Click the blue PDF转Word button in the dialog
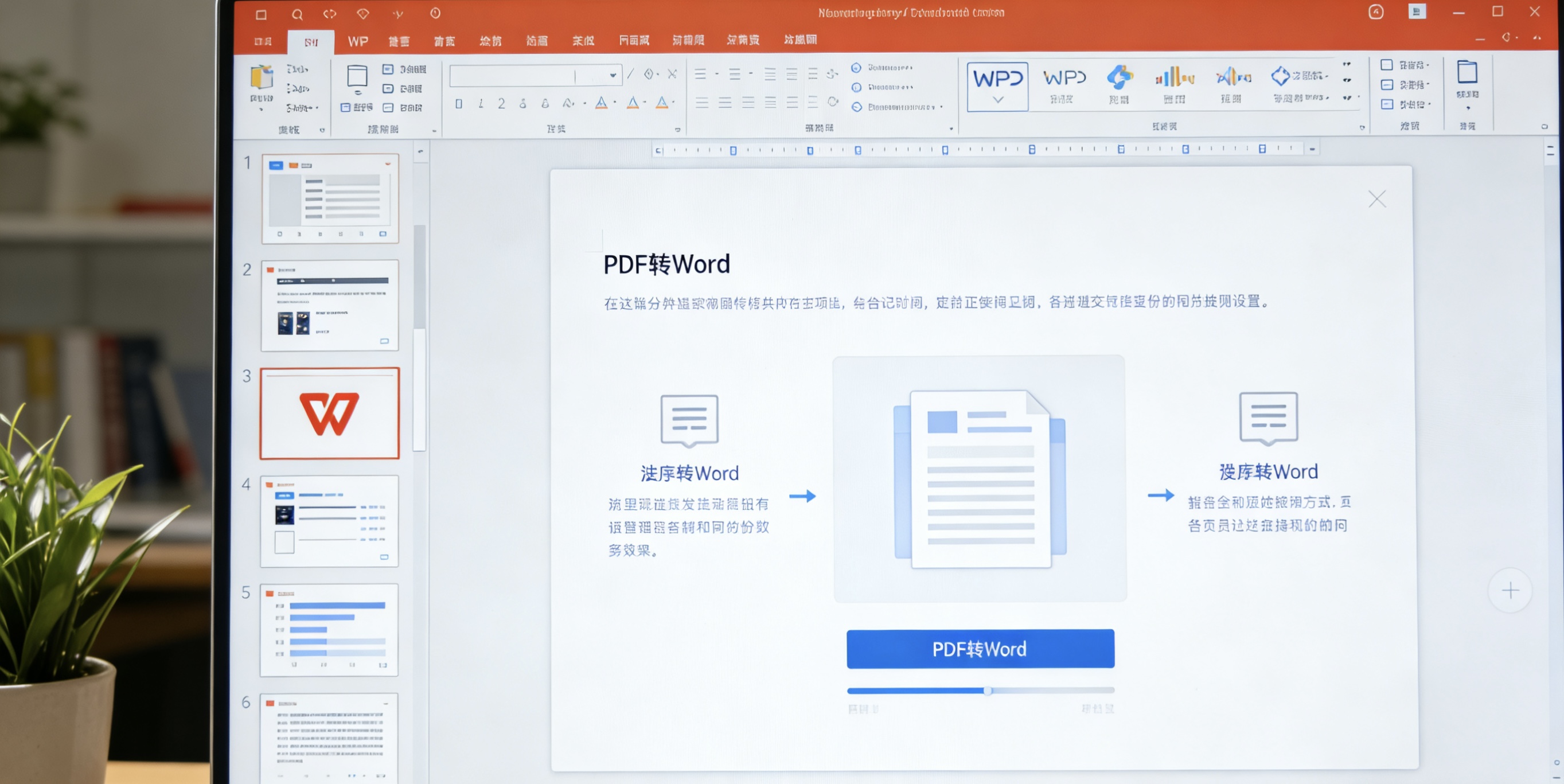The width and height of the screenshot is (1564, 784). (x=980, y=649)
